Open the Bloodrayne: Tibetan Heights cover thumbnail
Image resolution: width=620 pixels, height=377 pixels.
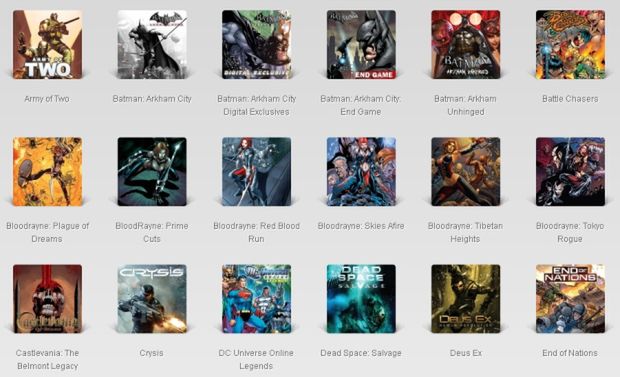pos(466,172)
